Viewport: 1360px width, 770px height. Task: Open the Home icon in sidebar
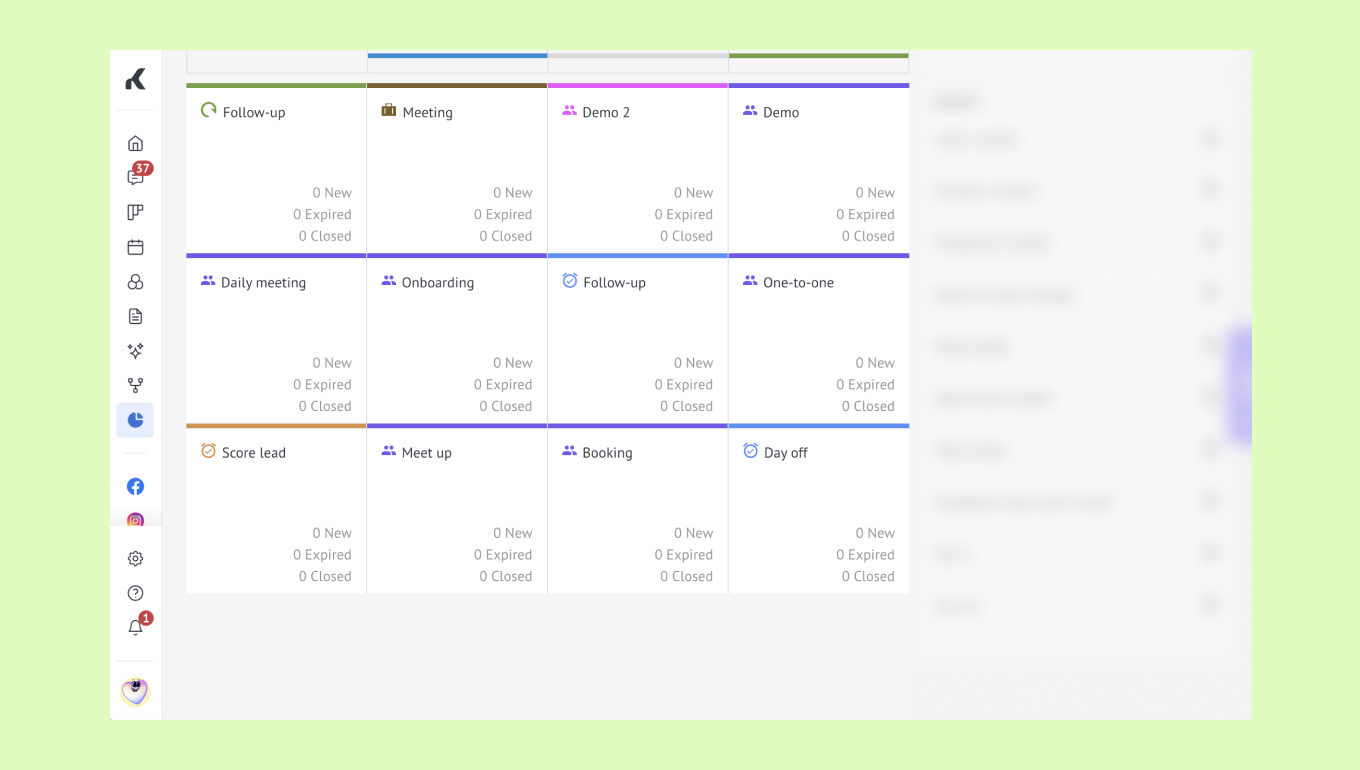[x=135, y=143]
